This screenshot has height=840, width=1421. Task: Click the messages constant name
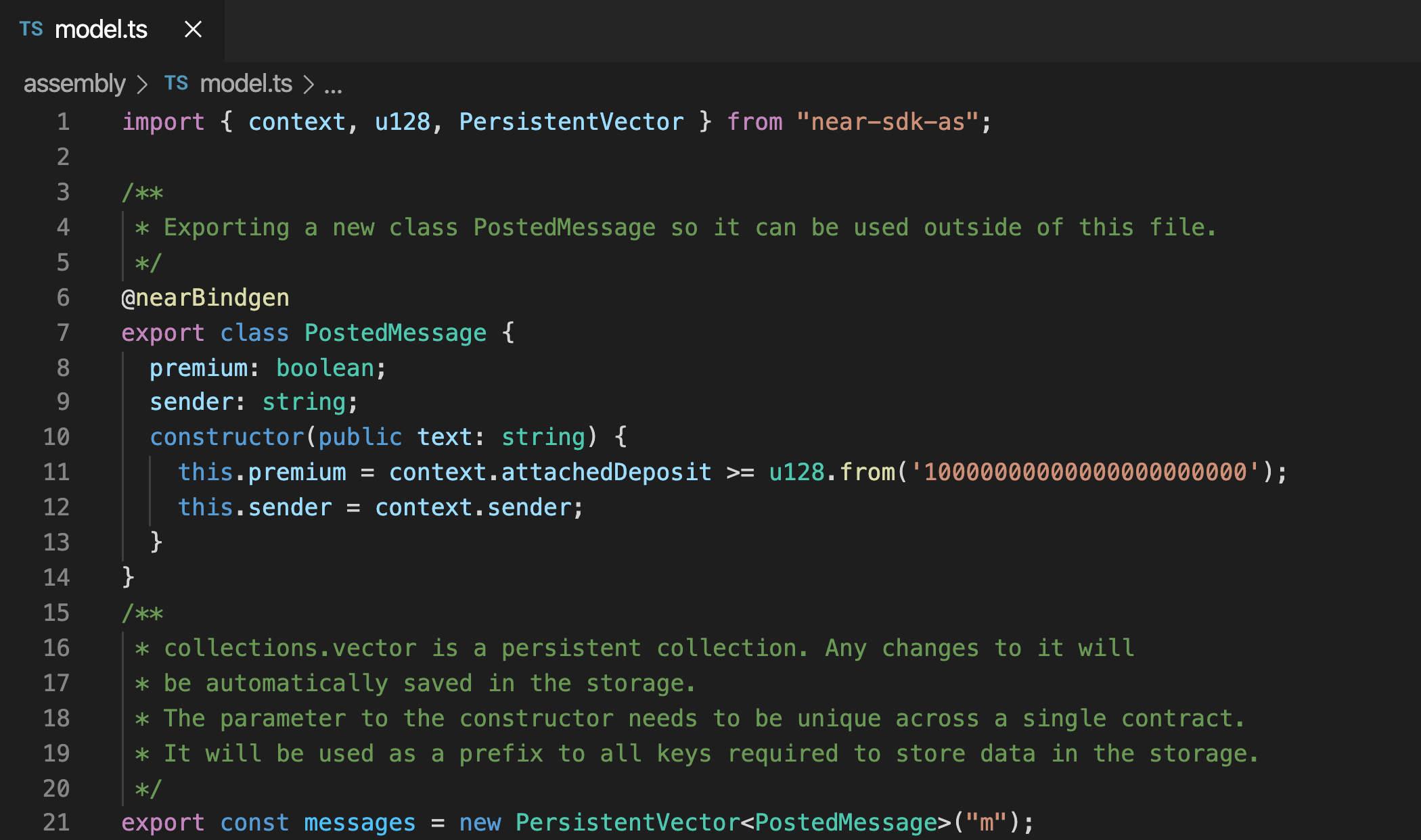point(359,822)
